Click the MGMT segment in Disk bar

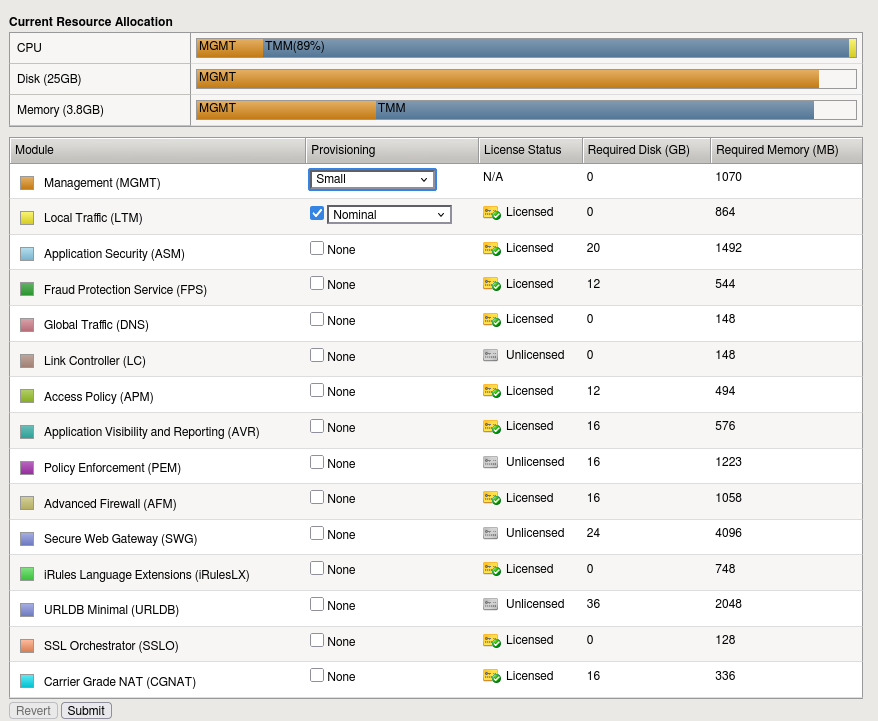(507, 79)
